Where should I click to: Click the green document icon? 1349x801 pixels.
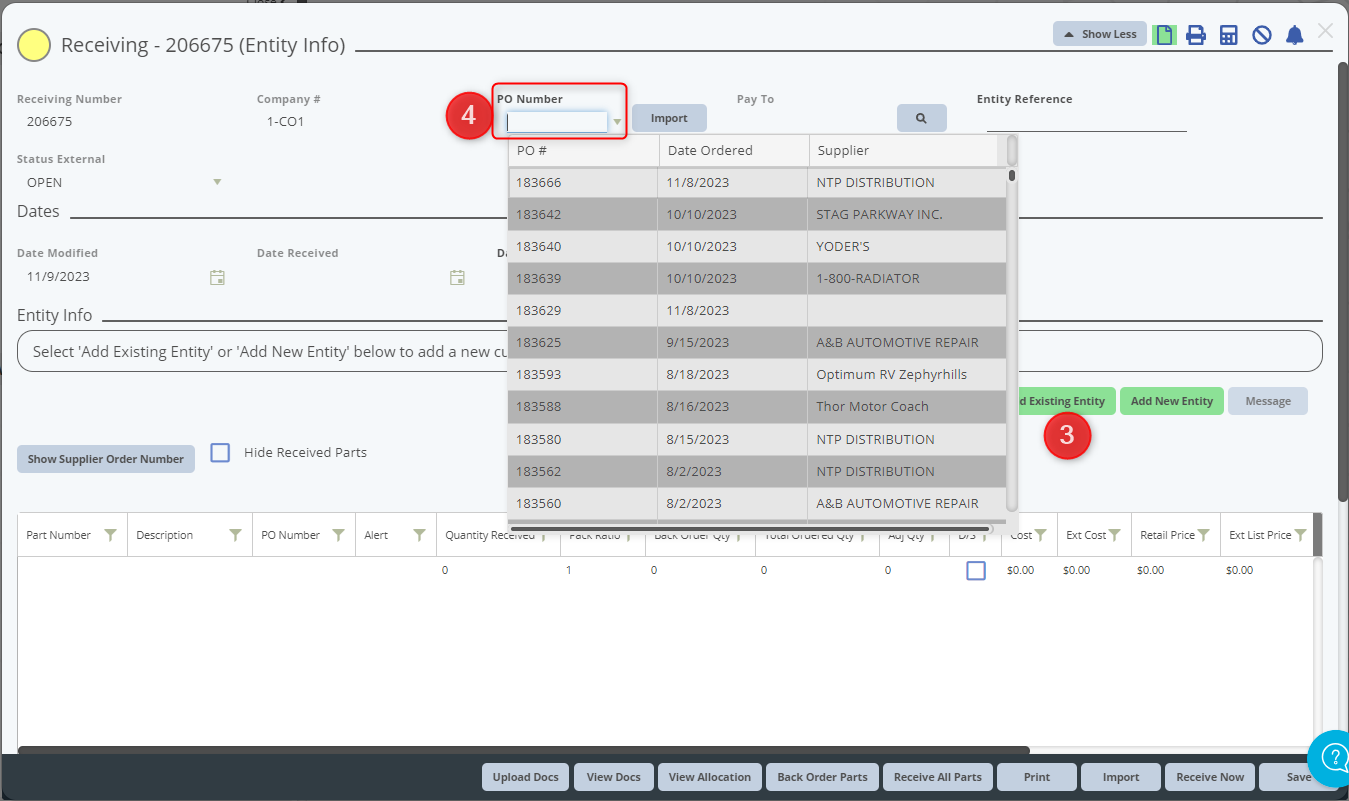(x=1164, y=35)
